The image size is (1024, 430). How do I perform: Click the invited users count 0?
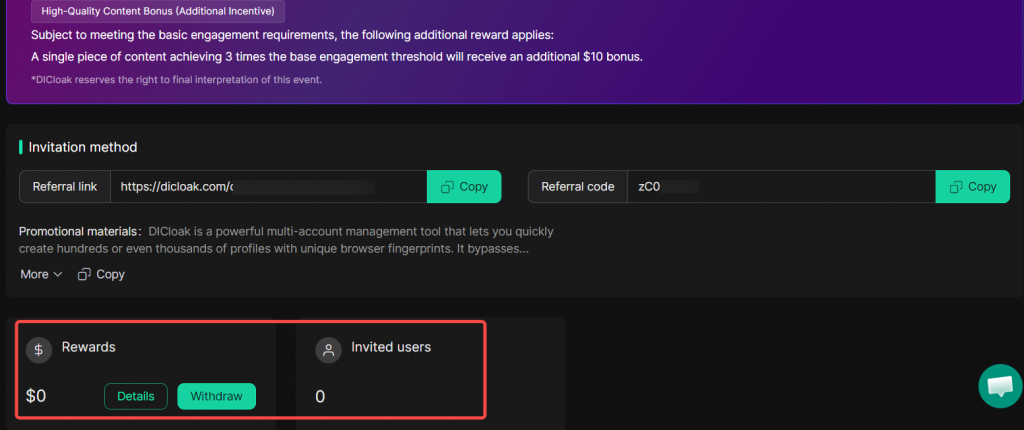[x=320, y=397]
